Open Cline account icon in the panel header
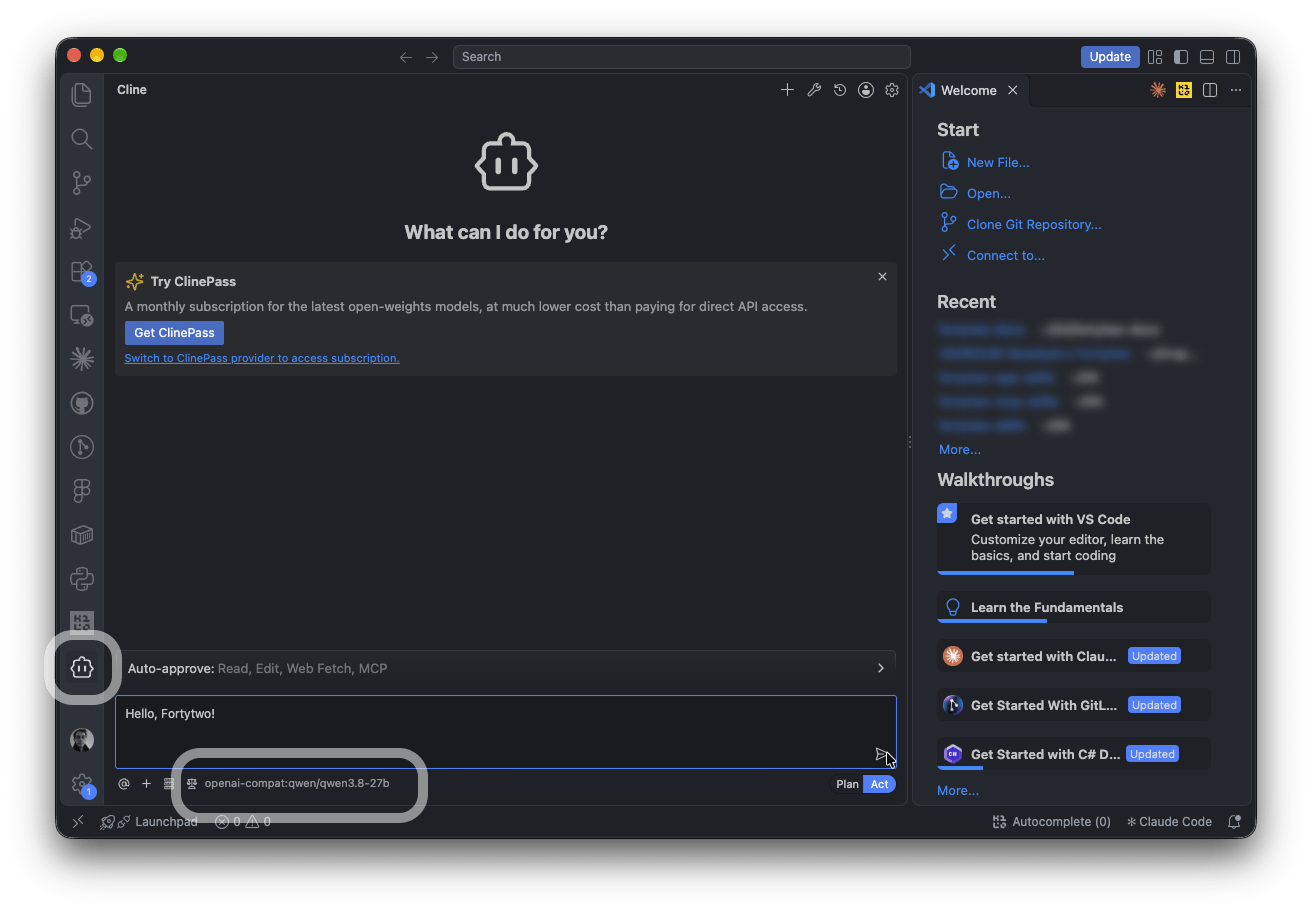This screenshot has width=1312, height=912. (x=866, y=90)
